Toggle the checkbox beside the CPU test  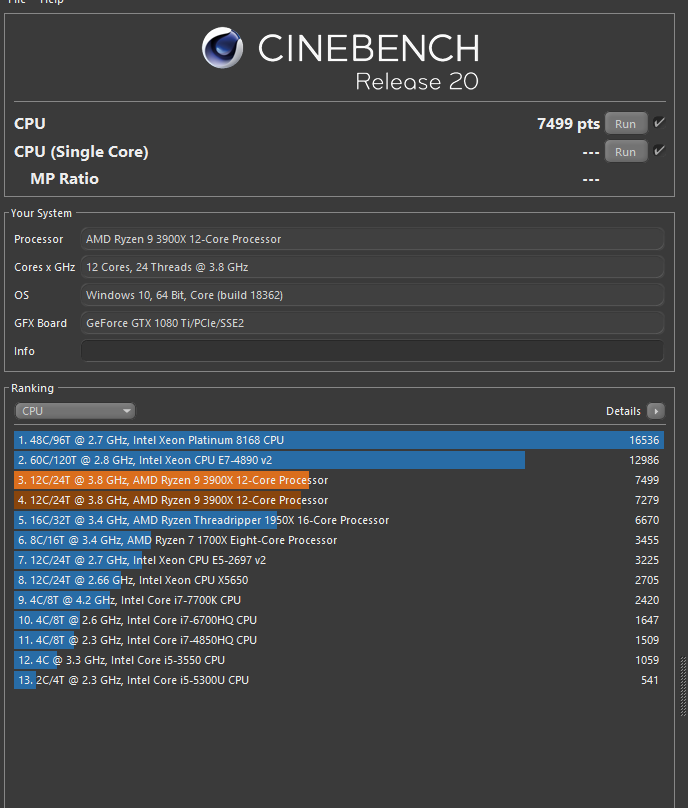[x=659, y=123]
